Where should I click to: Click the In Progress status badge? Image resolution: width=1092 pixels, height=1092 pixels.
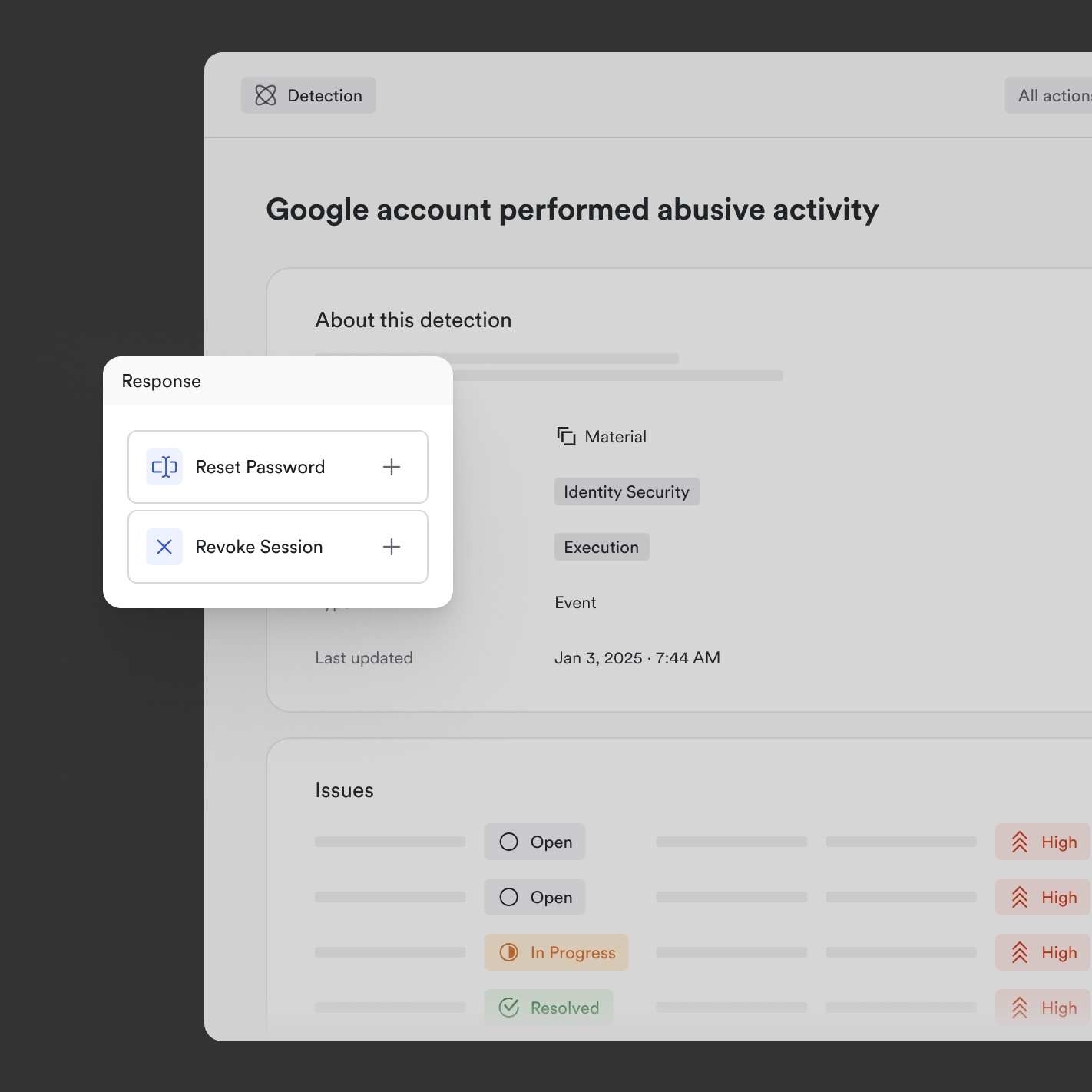[556, 952]
